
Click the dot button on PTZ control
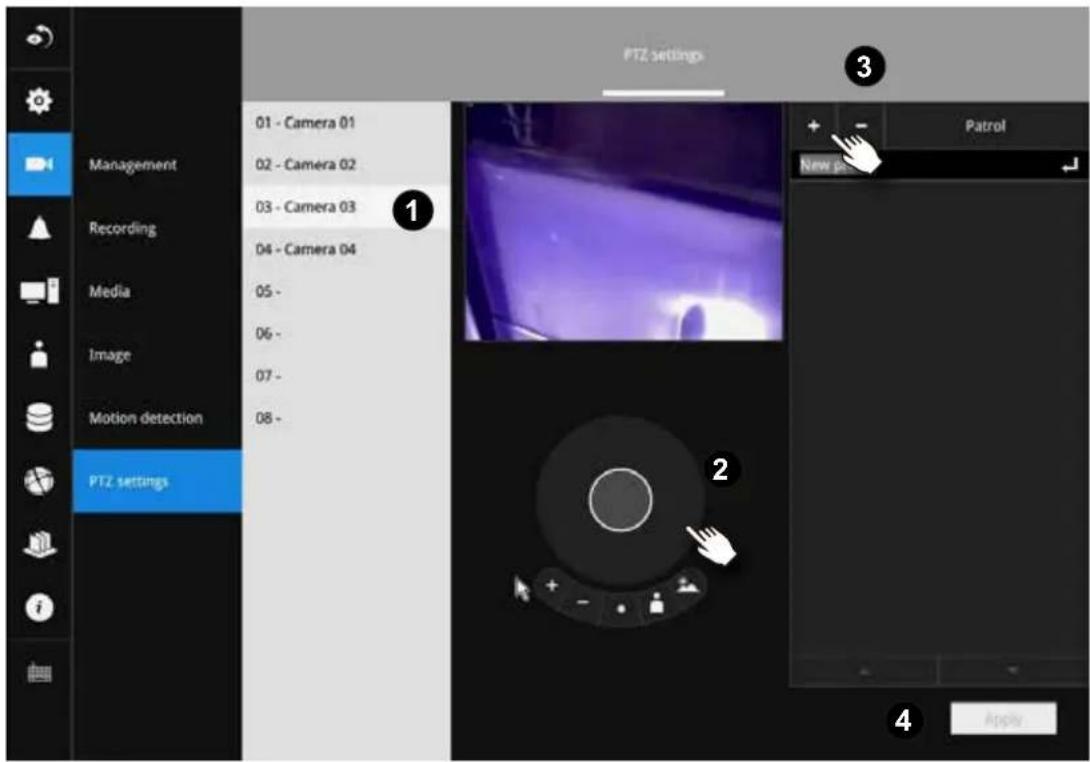[621, 609]
